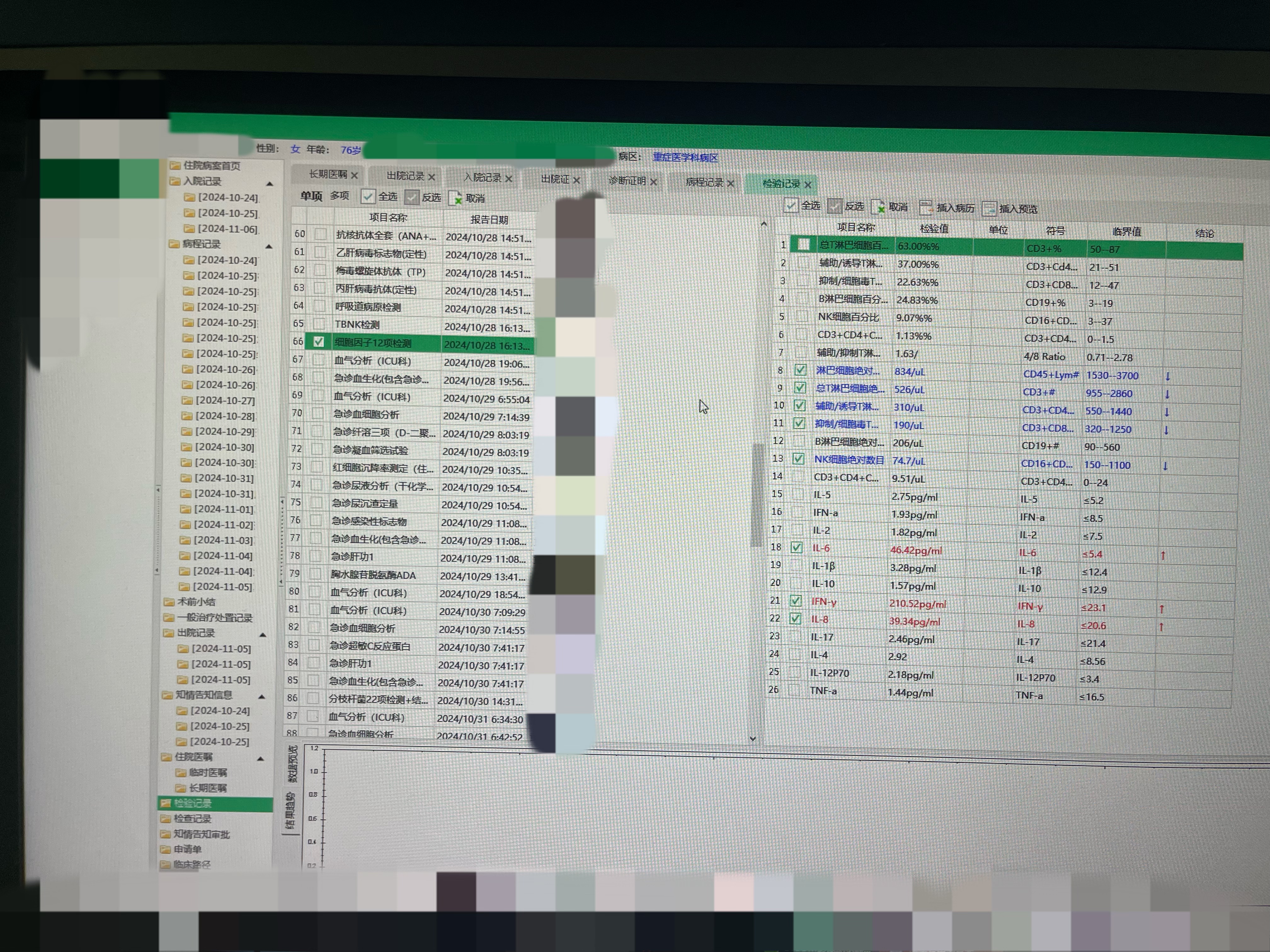This screenshot has width=1270, height=952.
Task: Open the 住院病案首页 folder in sidebar
Action: [205, 166]
